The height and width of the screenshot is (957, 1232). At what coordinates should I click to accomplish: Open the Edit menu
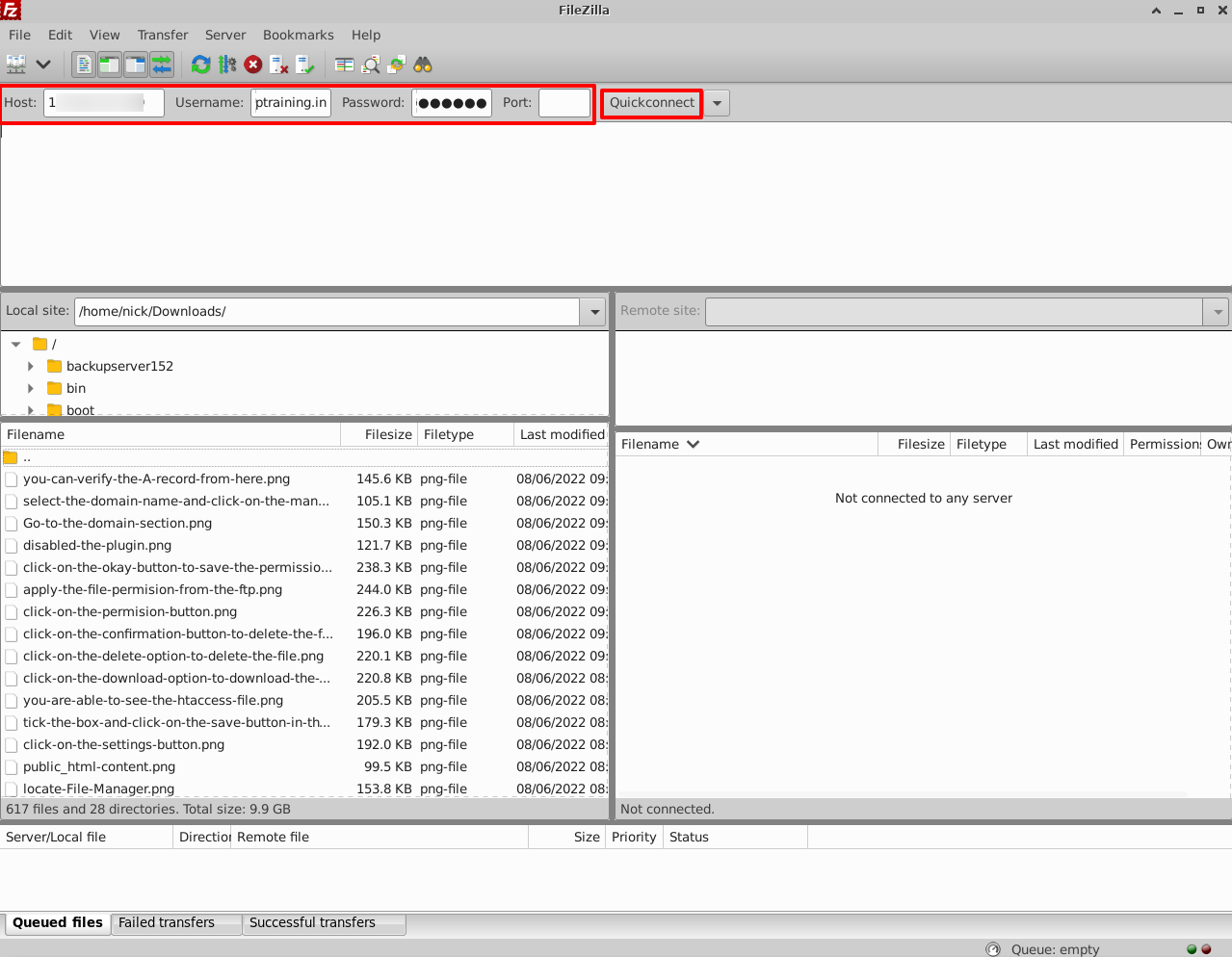tap(61, 35)
